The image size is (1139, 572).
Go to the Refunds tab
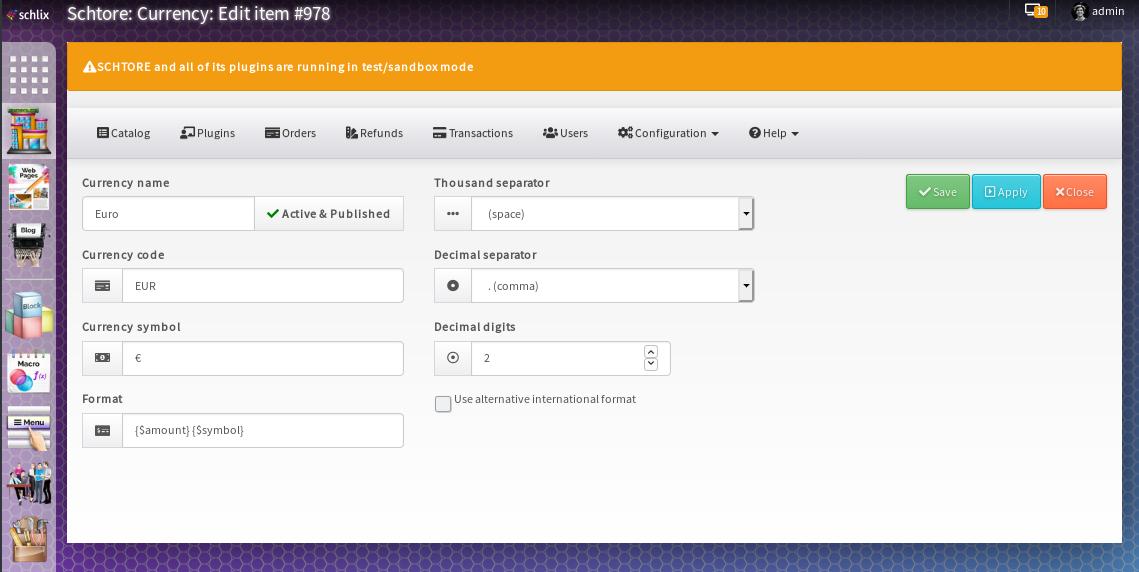[374, 133]
